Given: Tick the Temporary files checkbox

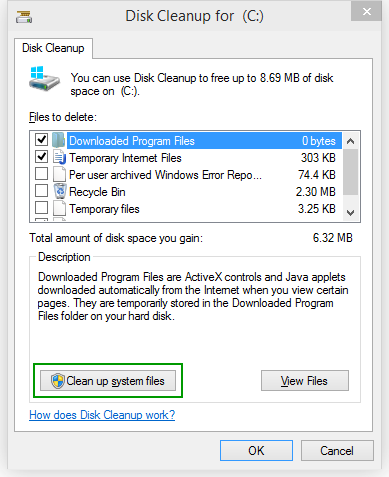Looking at the screenshot, I should 41,208.
